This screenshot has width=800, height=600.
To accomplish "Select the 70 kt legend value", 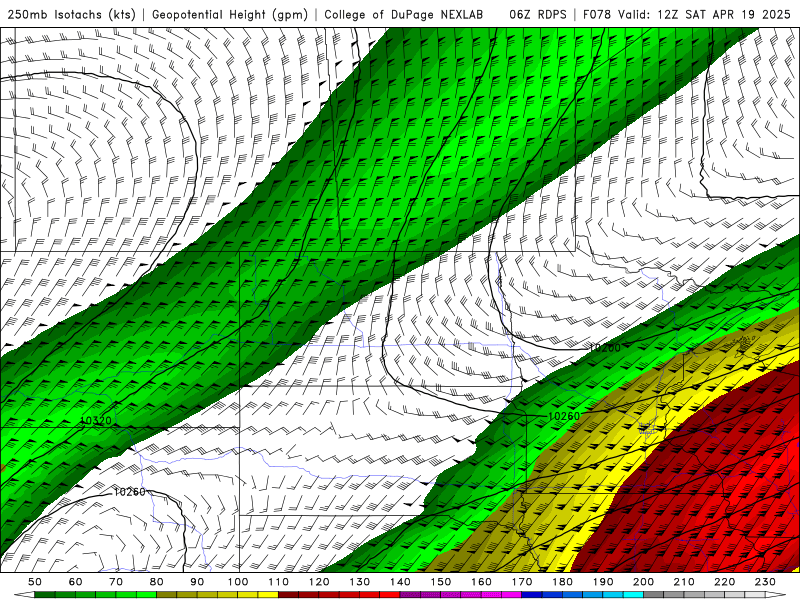I will click(116, 582).
